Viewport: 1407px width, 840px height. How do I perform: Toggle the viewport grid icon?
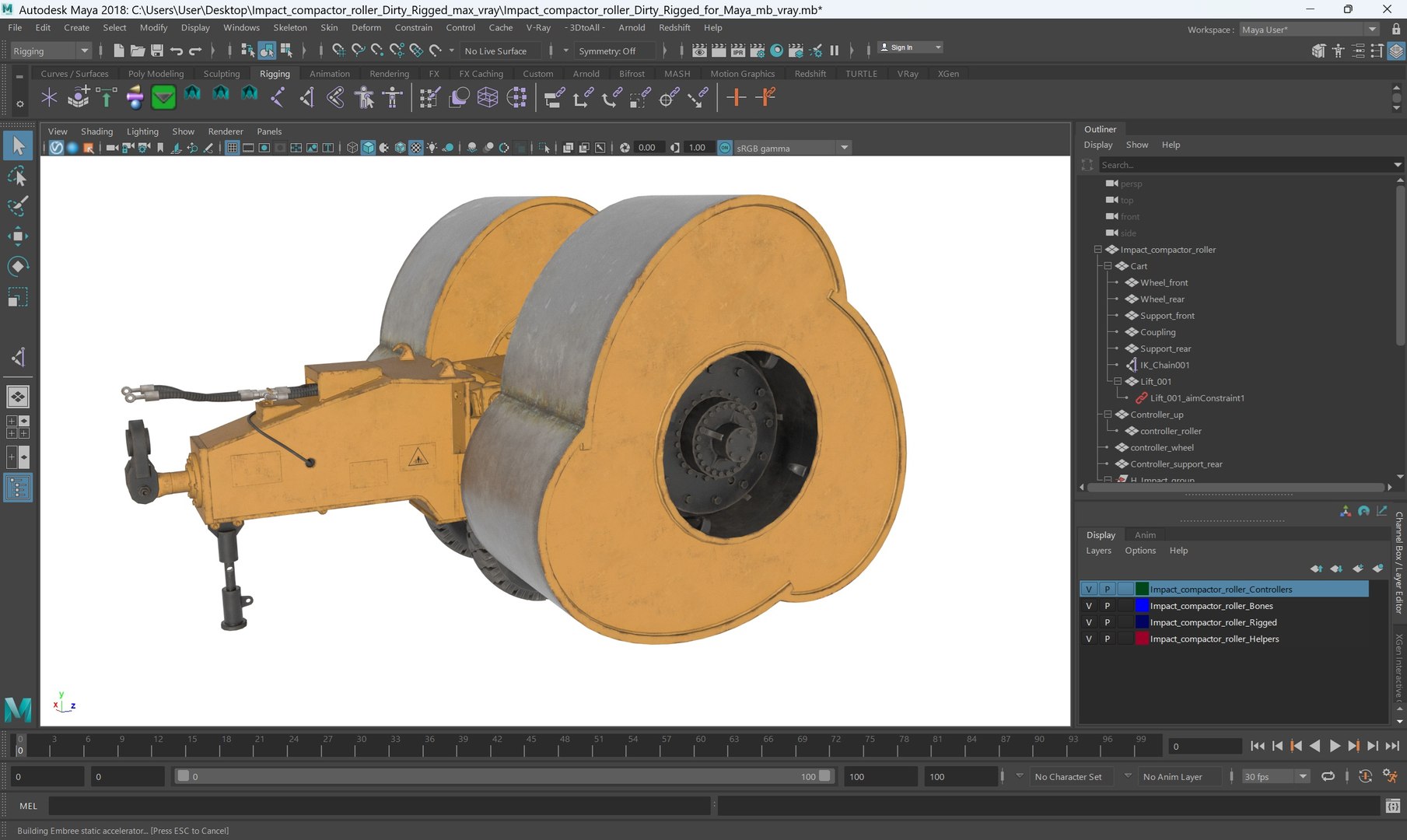click(232, 148)
